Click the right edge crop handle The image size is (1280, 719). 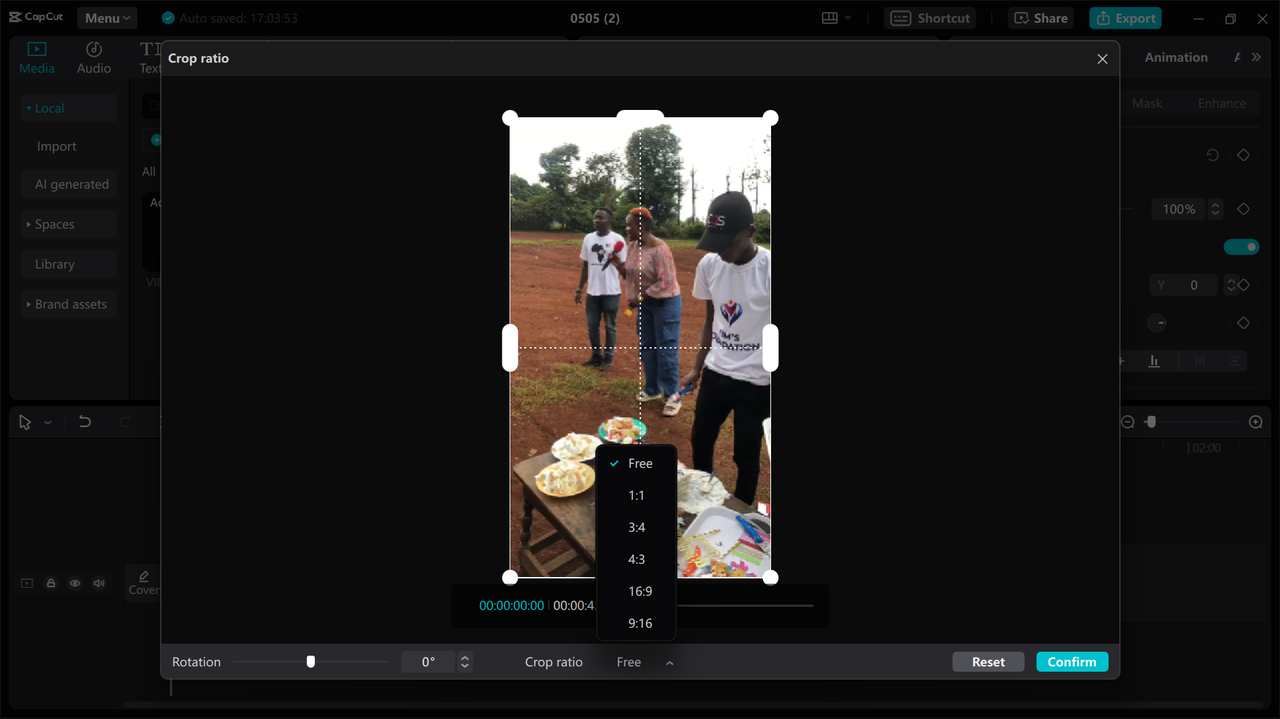click(771, 348)
